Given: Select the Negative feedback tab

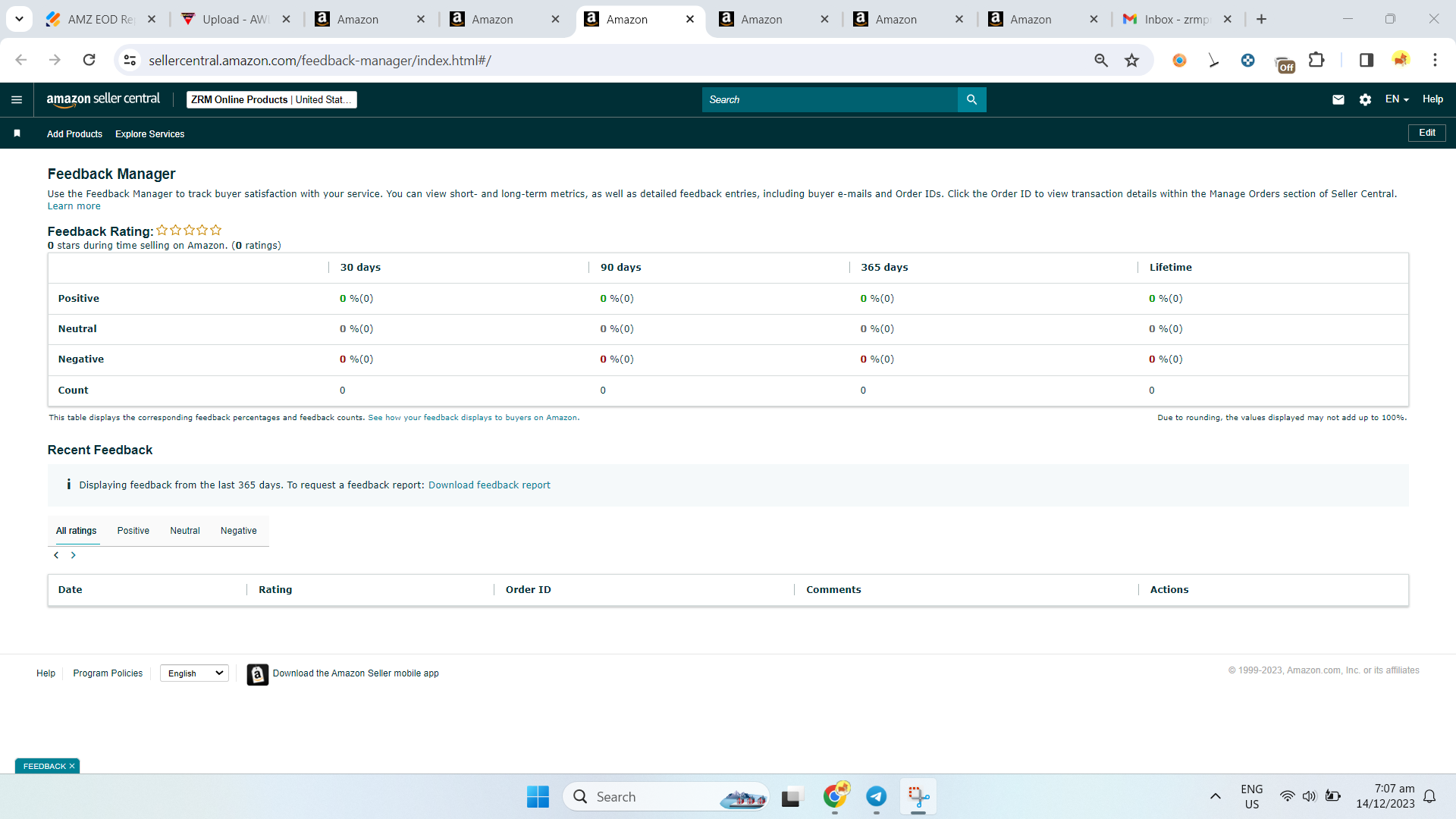Looking at the screenshot, I should tap(239, 531).
